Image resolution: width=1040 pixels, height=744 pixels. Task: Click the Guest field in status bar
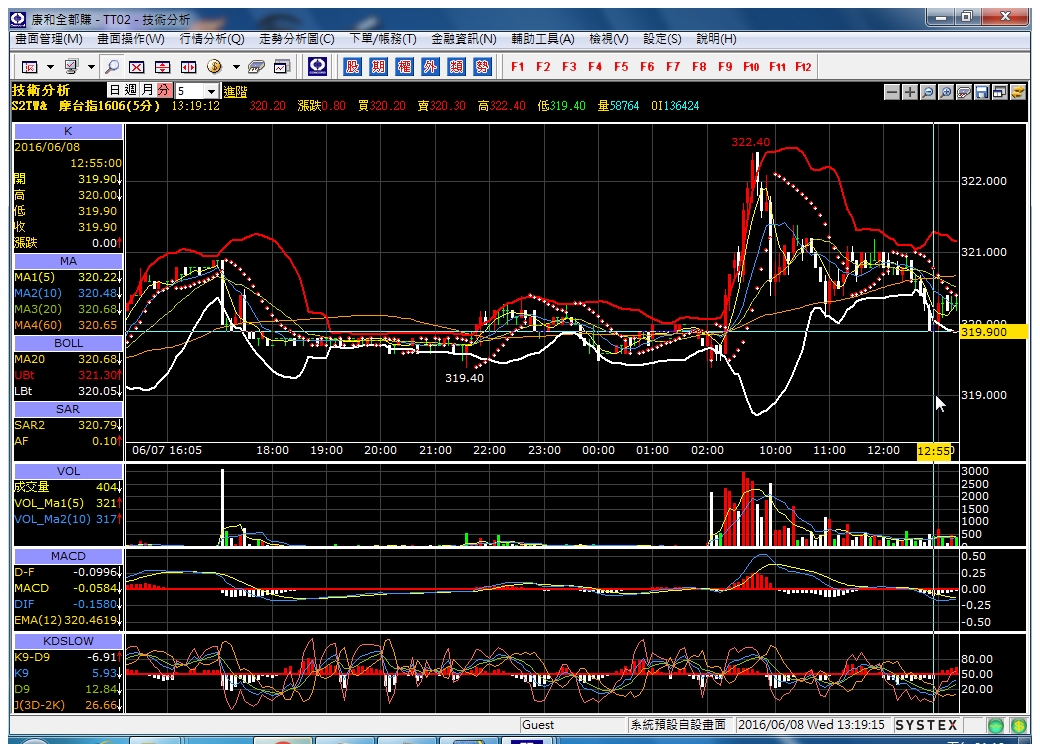pyautogui.click(x=572, y=725)
